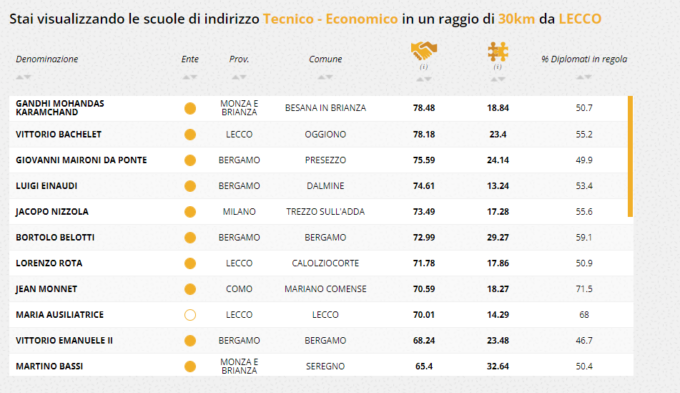Sort by Denominazione using its arrows
This screenshot has height=393, width=680.
click(x=23, y=77)
